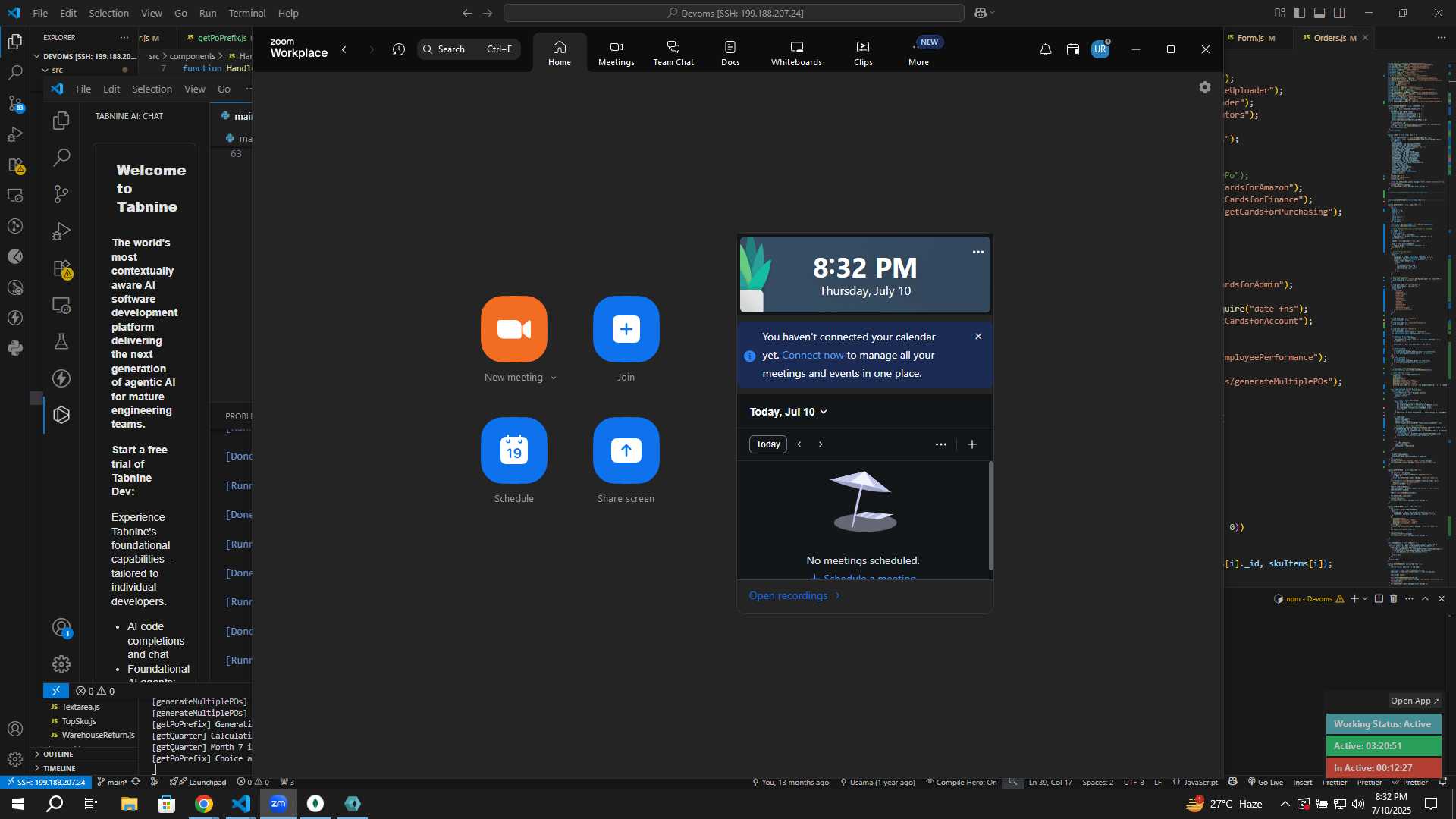Open VS Code Manage gear at bottom left
This screenshot has height=819, width=1456.
tap(14, 759)
